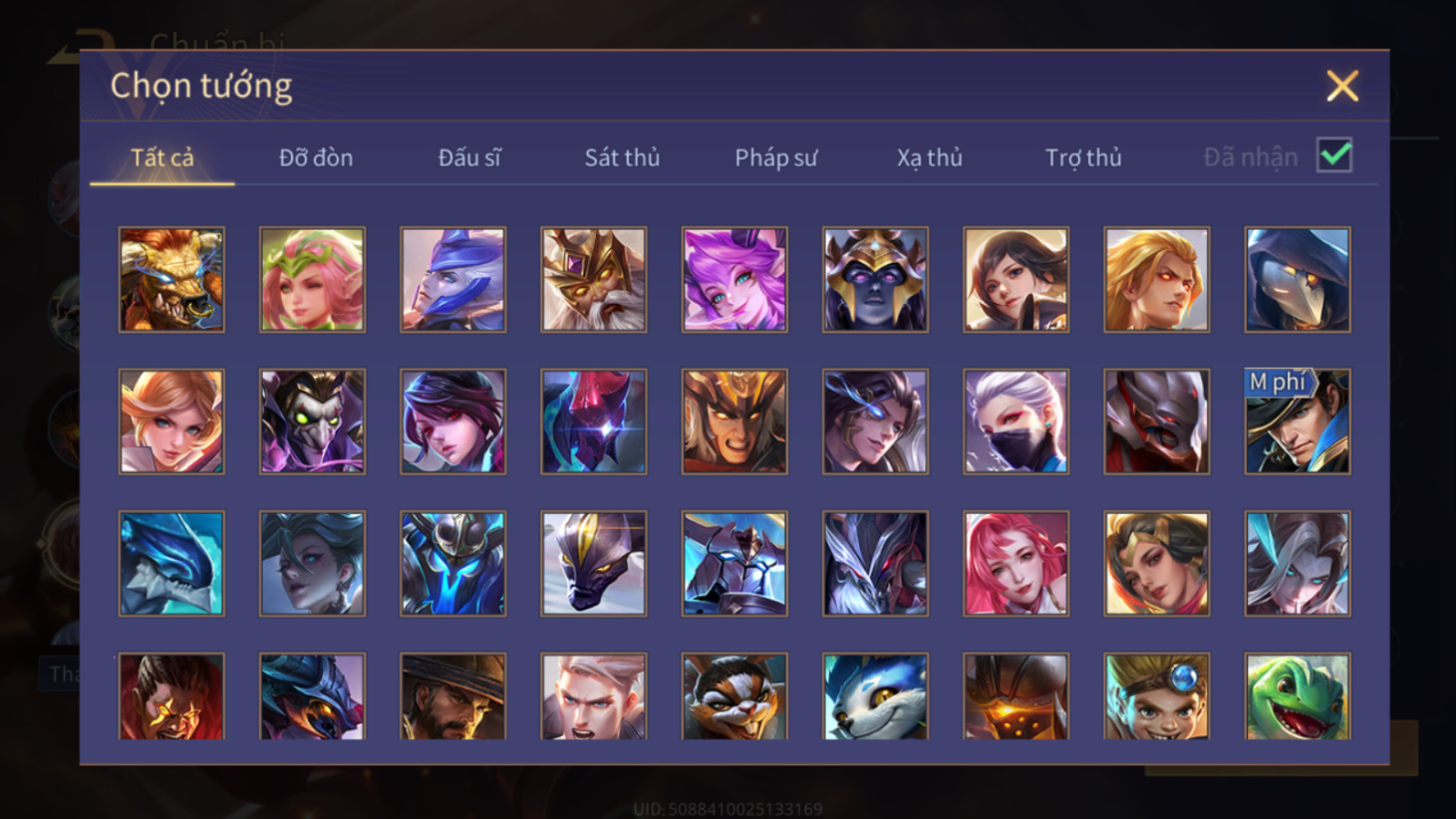Select the 'Trợ thủ' tab
The width and height of the screenshot is (1456, 819).
(x=1083, y=157)
